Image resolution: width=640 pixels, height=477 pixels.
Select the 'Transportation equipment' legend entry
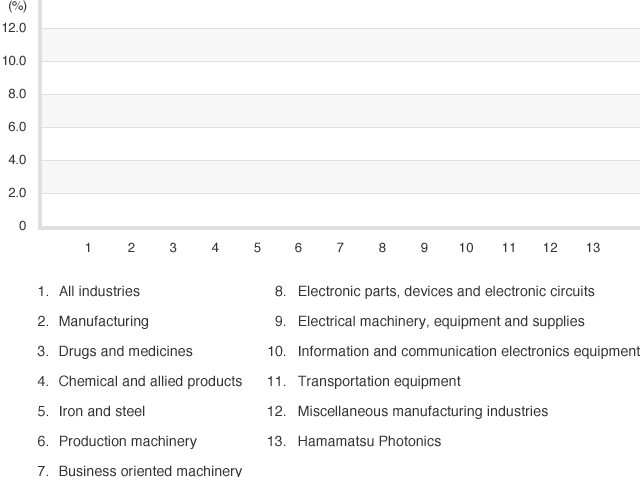click(379, 381)
